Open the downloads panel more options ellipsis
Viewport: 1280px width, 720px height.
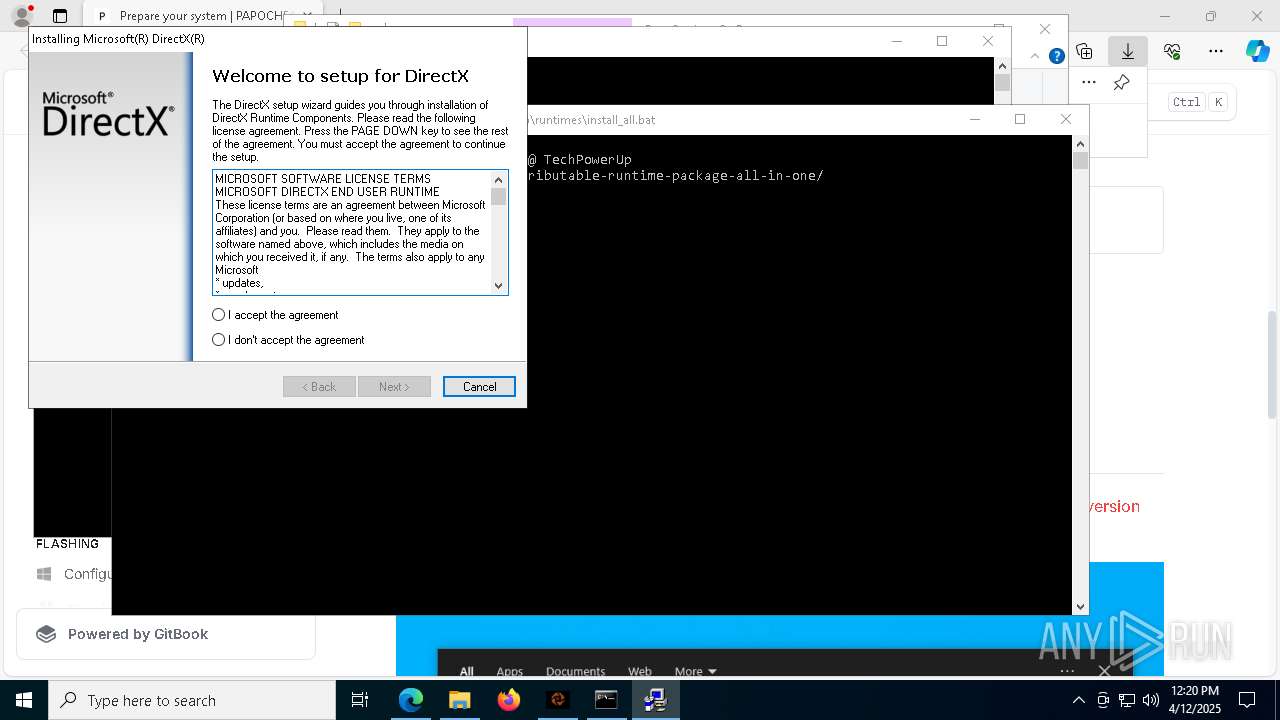click(1089, 82)
